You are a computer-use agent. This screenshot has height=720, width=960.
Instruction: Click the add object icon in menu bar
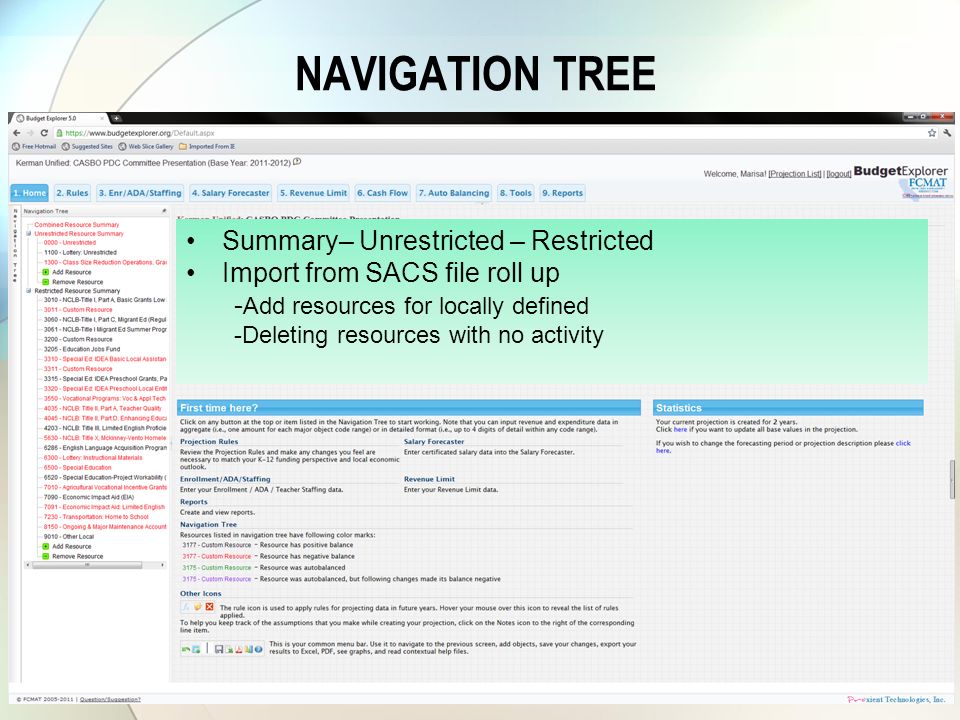[196, 649]
